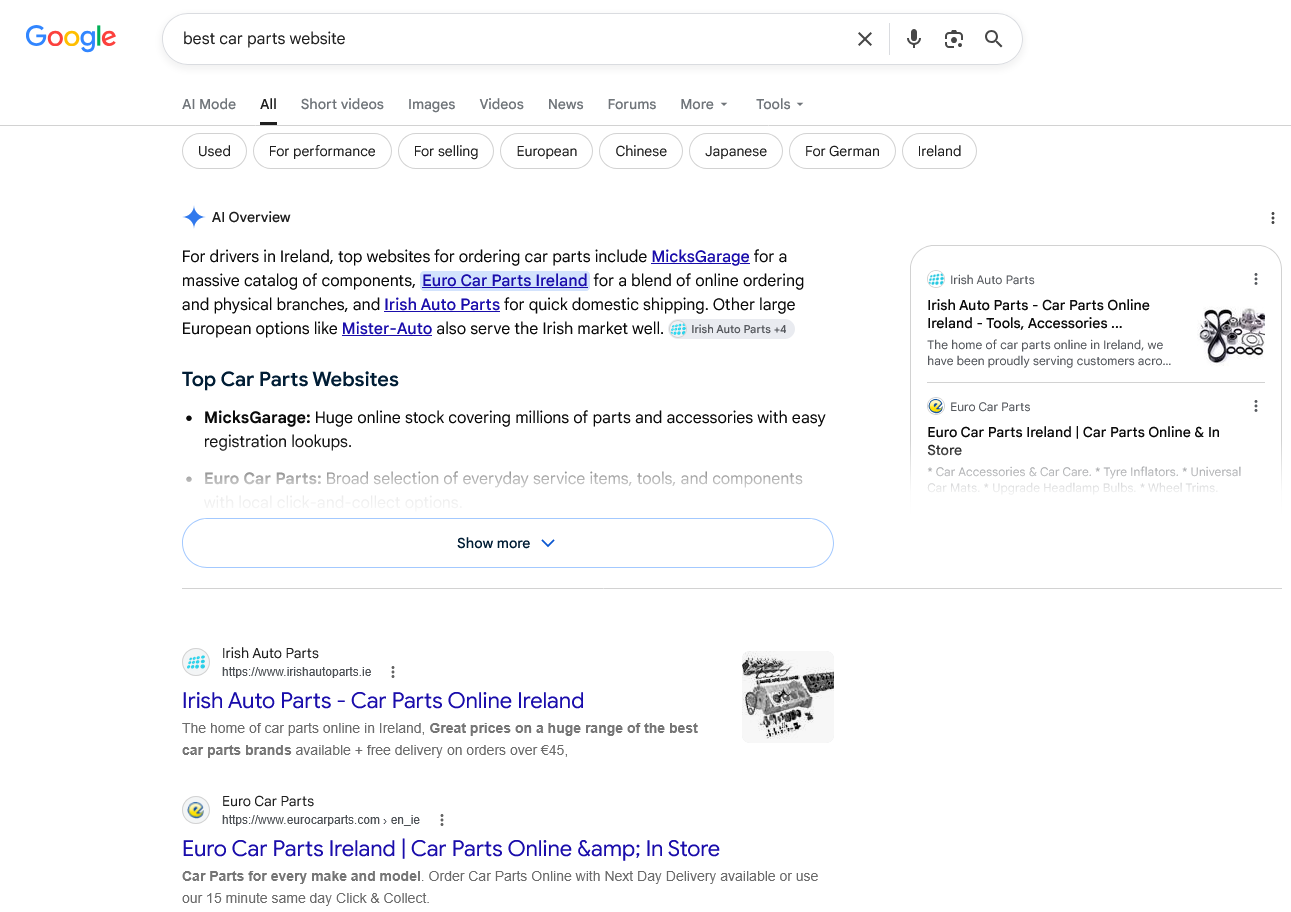Click the AI Overview sparkle icon
The width and height of the screenshot is (1291, 912).
click(193, 217)
